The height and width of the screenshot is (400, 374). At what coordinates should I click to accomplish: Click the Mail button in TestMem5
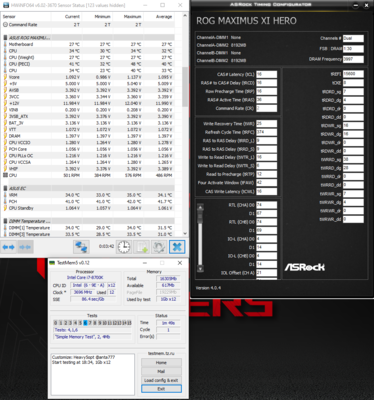[161, 371]
